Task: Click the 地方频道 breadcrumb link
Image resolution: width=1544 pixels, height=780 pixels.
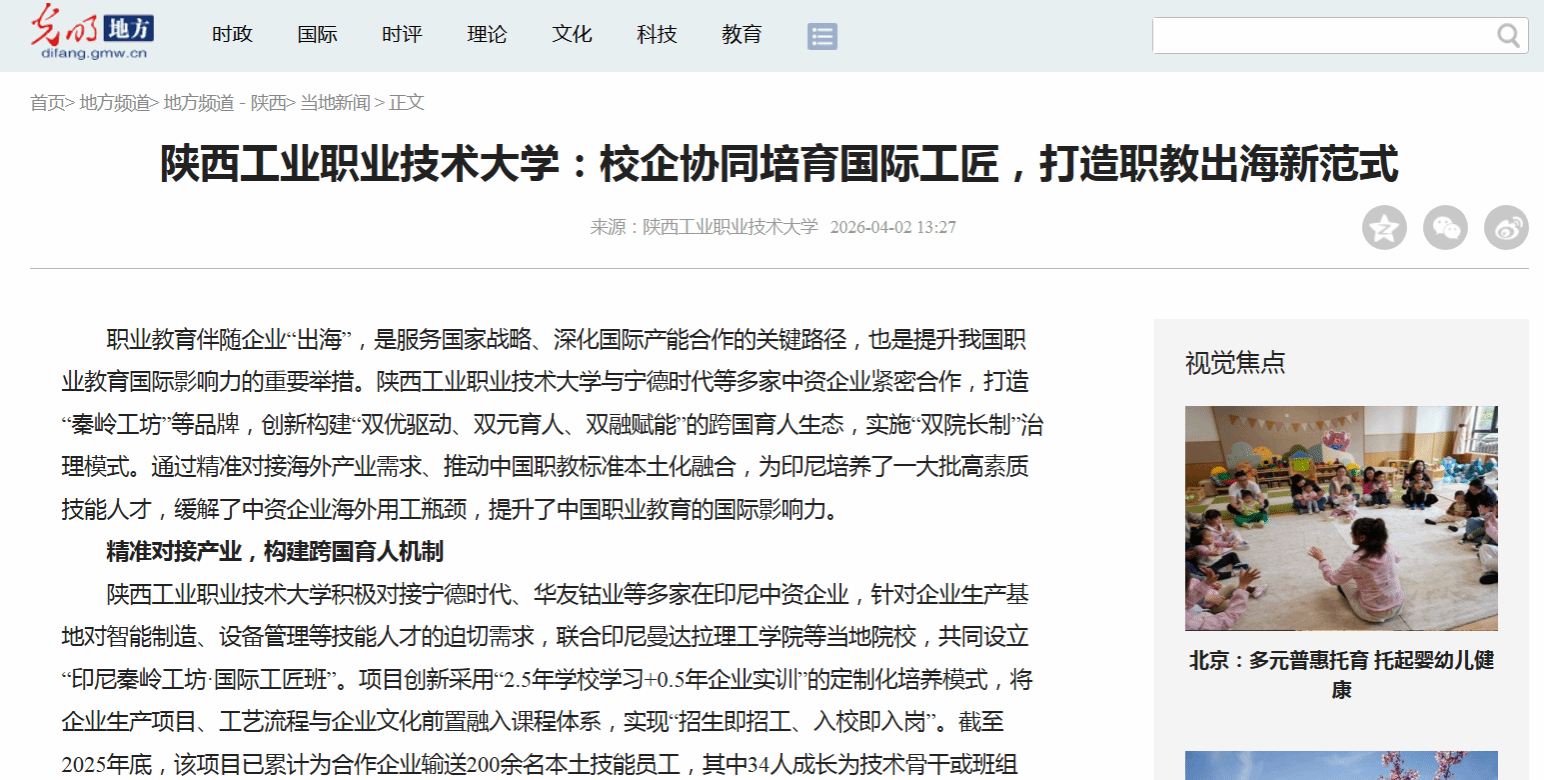Action: (x=115, y=103)
